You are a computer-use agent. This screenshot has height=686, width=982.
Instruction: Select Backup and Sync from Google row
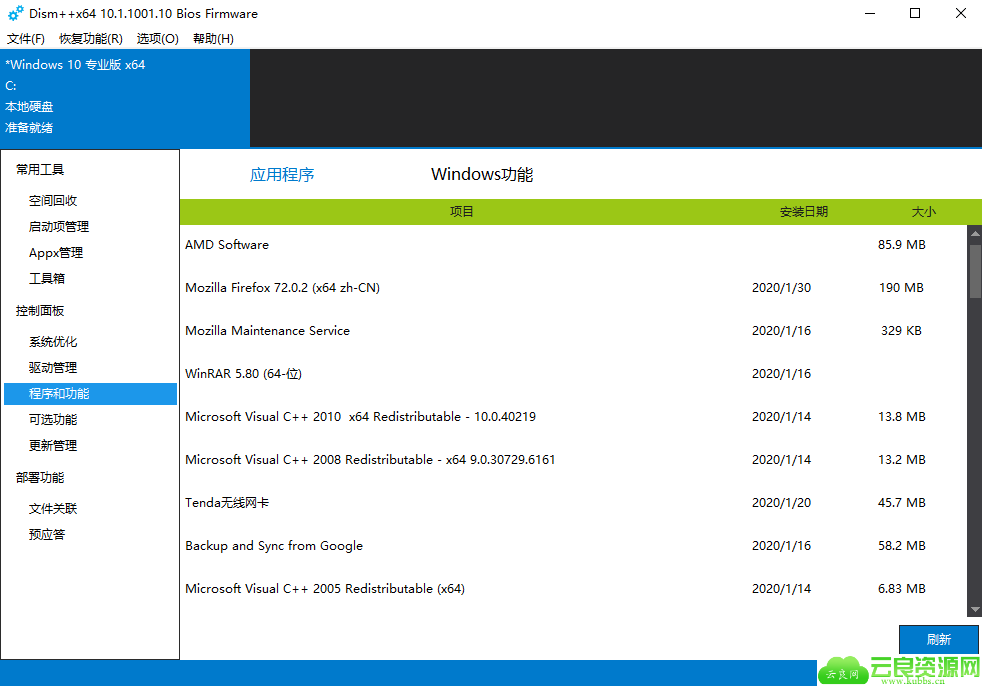573,546
